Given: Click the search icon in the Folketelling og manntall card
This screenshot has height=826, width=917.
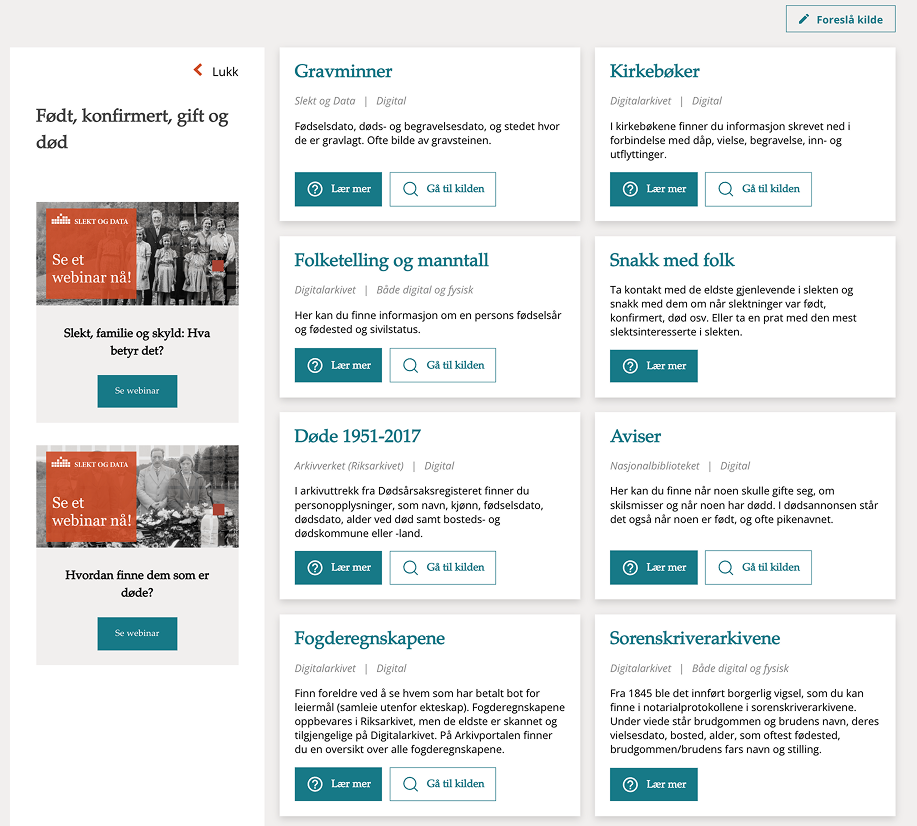Looking at the screenshot, I should point(410,365).
